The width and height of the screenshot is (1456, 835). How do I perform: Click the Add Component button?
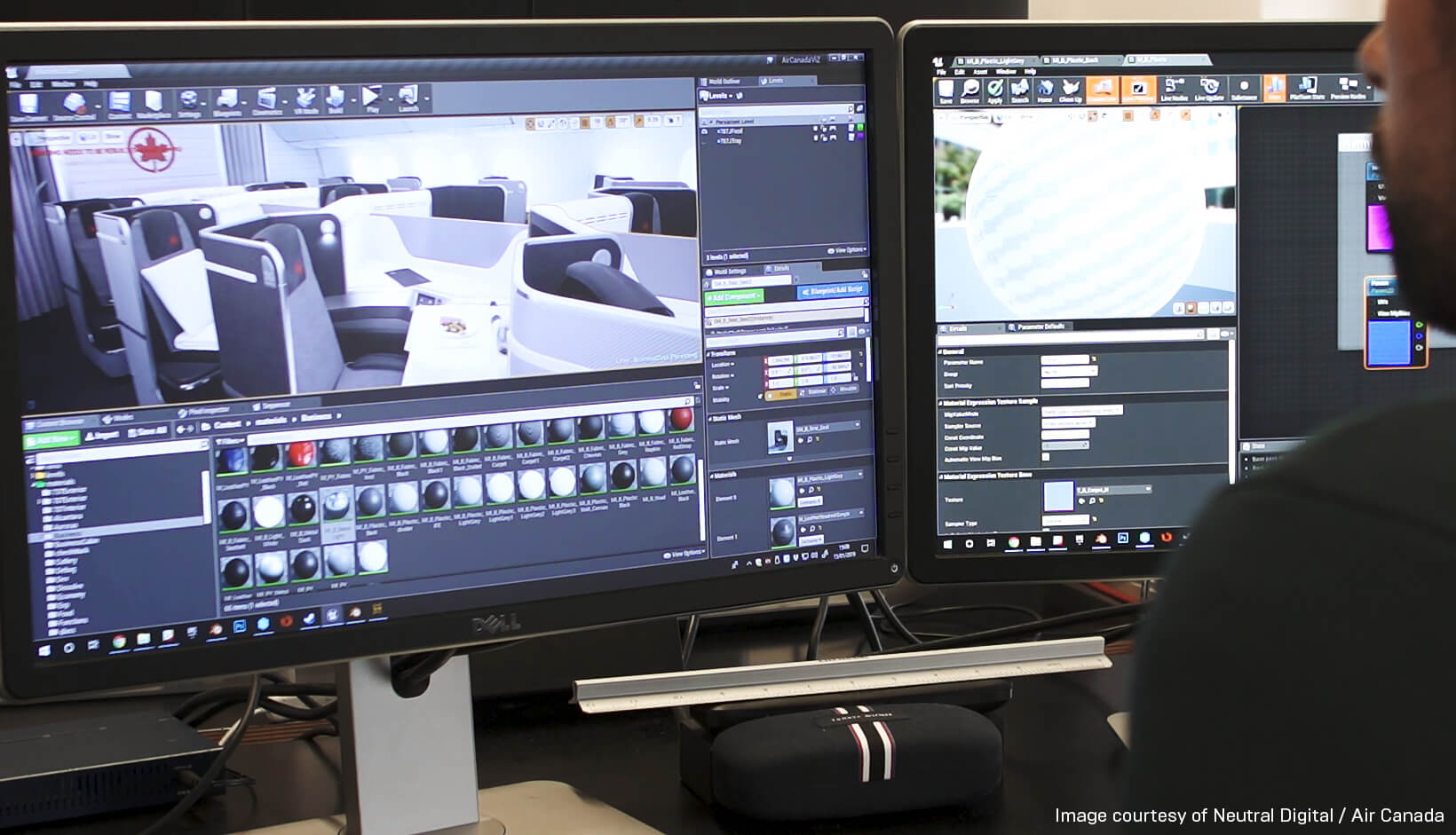734,295
